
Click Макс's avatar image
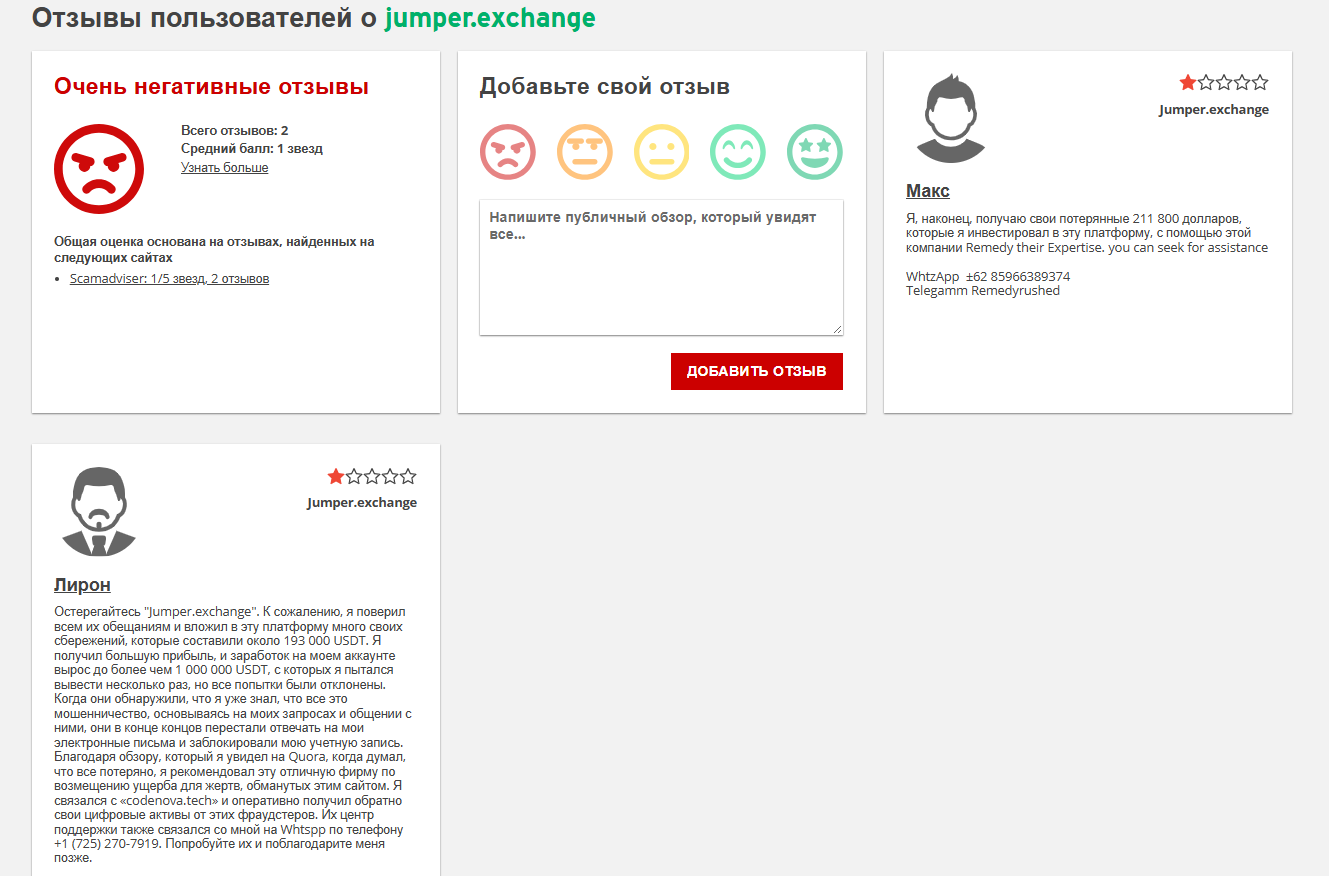point(950,118)
